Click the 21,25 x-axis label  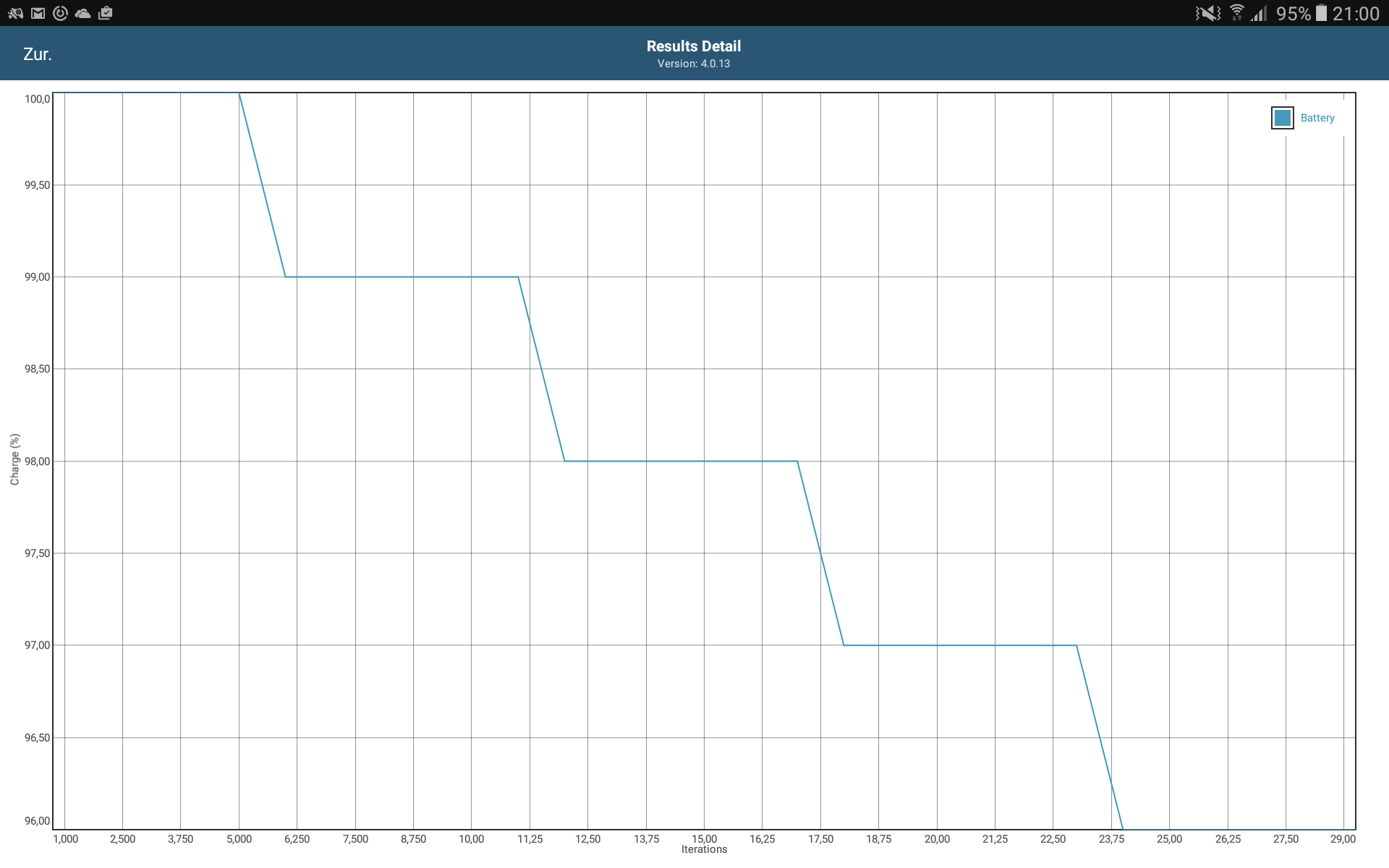point(995,839)
